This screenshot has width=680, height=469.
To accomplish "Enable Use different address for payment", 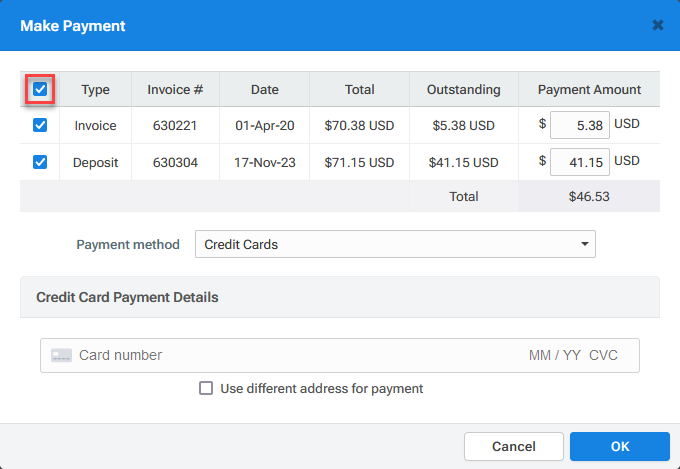I will coord(206,388).
